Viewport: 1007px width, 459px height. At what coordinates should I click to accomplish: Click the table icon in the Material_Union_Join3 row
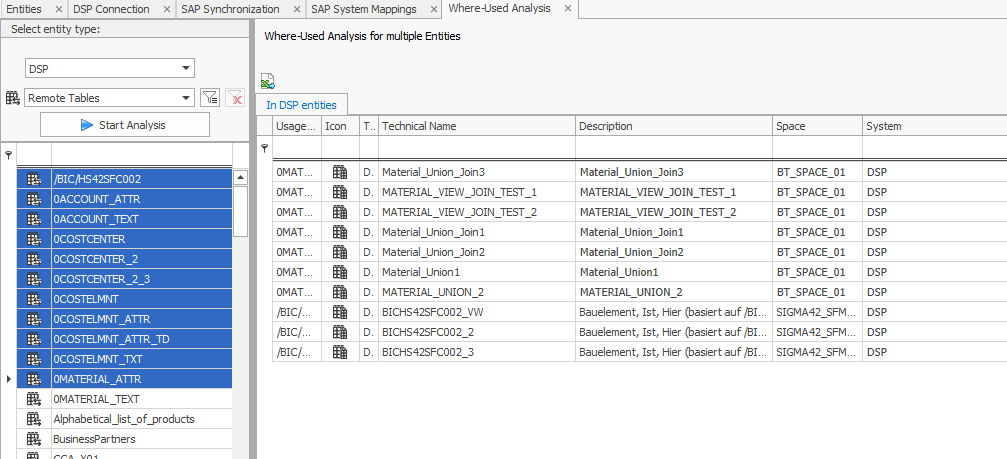pyautogui.click(x=340, y=172)
